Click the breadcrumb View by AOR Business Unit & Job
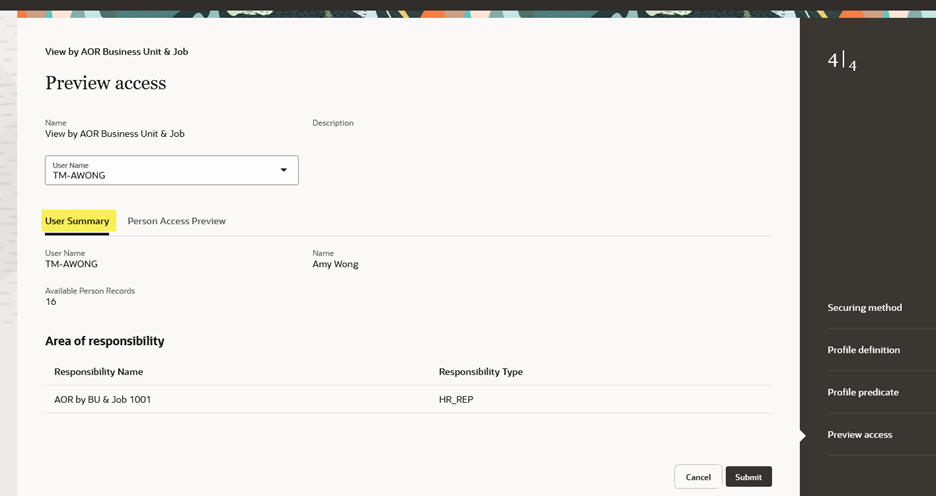 click(x=116, y=51)
